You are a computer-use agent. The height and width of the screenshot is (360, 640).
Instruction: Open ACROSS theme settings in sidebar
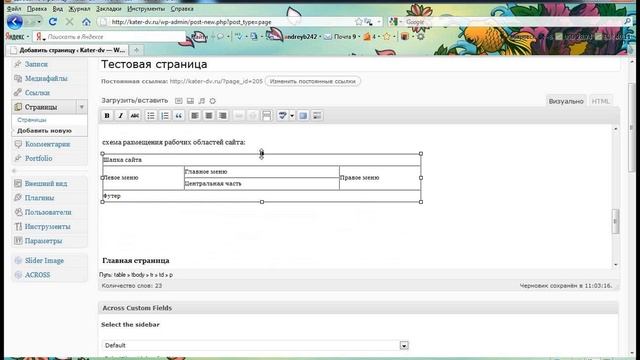tap(37, 275)
